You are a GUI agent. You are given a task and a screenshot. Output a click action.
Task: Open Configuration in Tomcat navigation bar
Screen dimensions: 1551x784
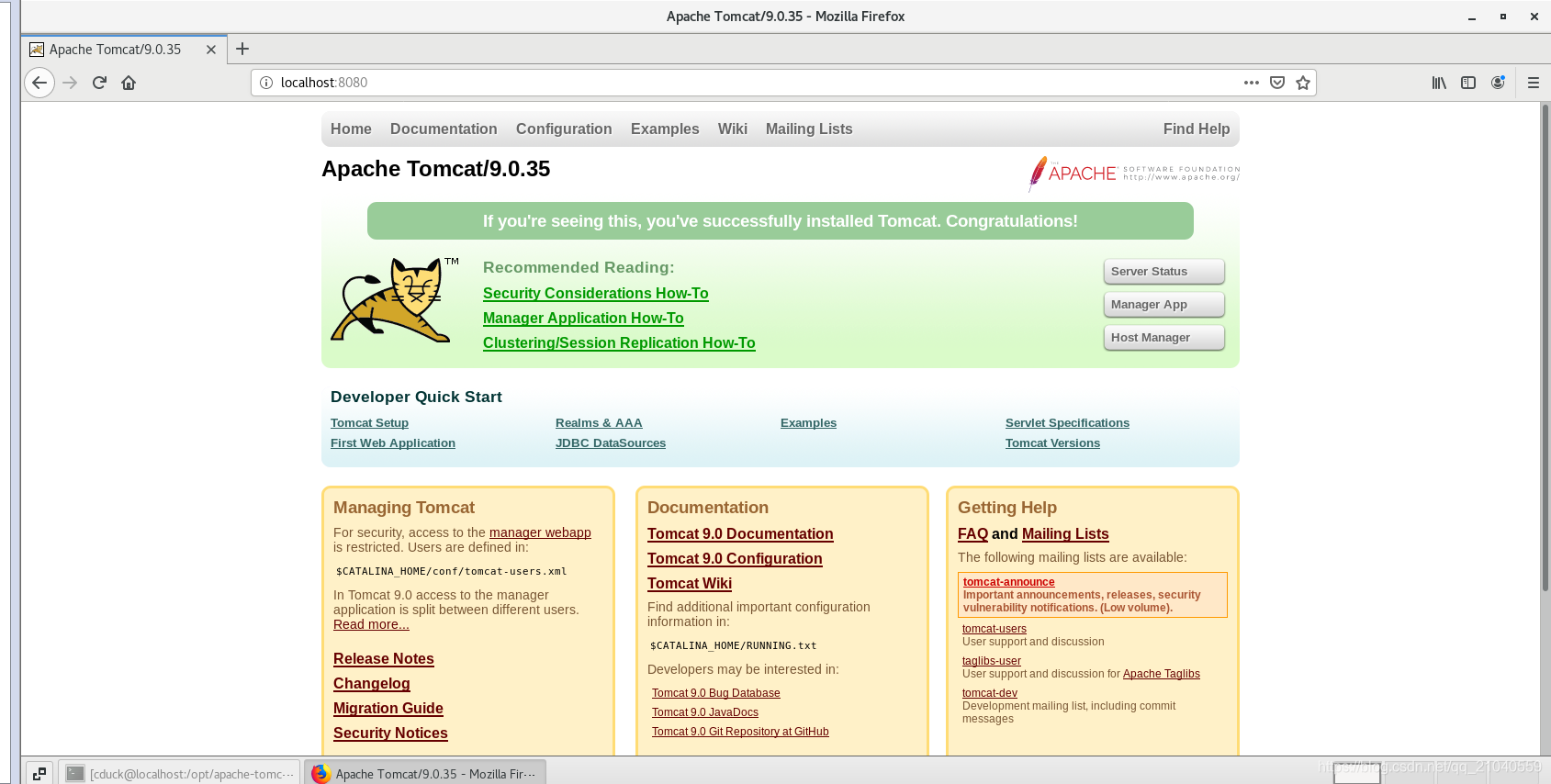pos(564,129)
